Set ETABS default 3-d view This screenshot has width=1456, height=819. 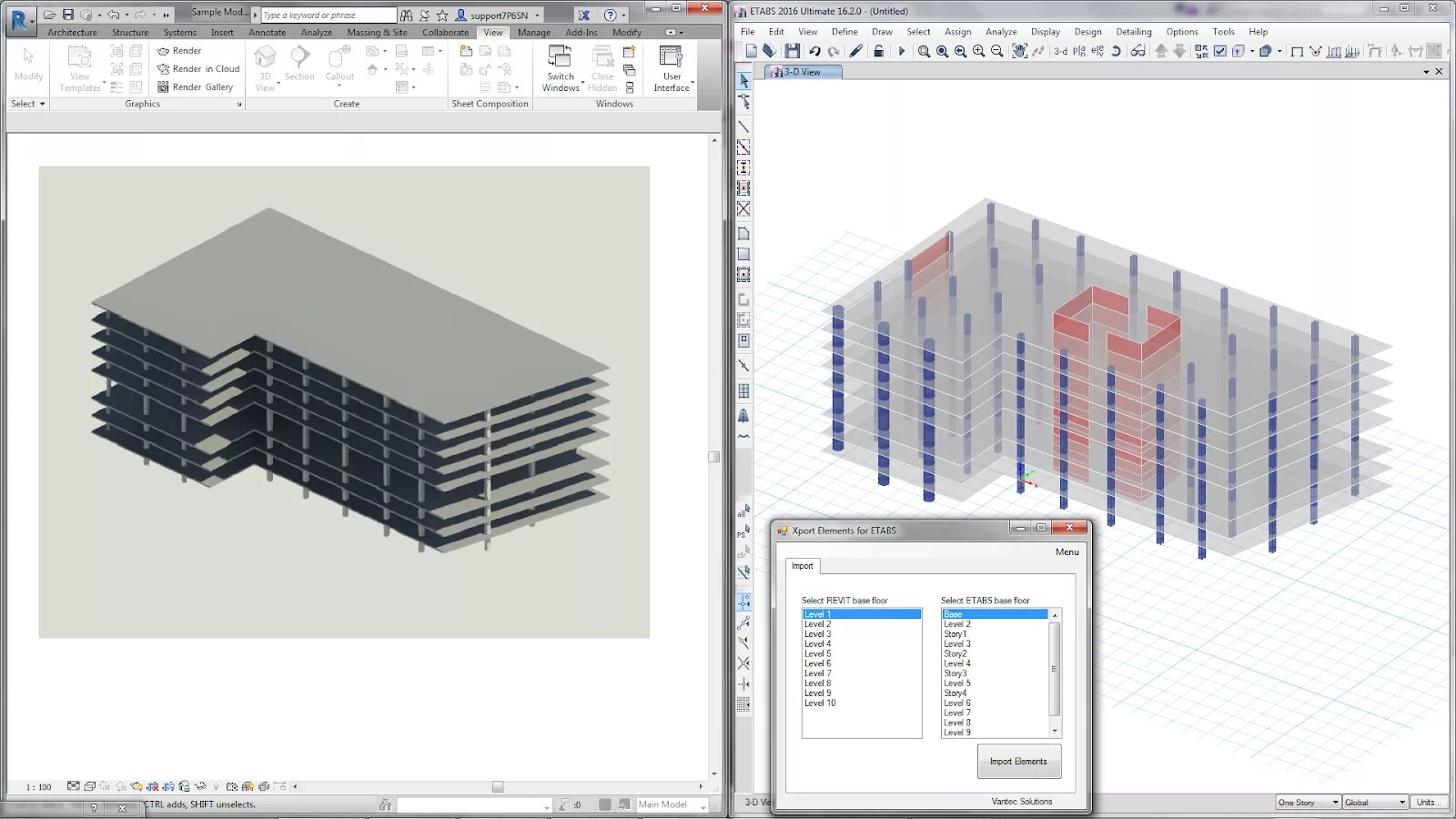pyautogui.click(x=1060, y=51)
